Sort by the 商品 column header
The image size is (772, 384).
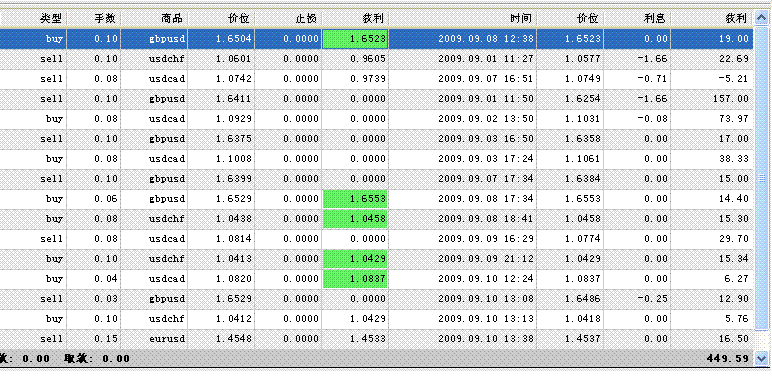[154, 19]
